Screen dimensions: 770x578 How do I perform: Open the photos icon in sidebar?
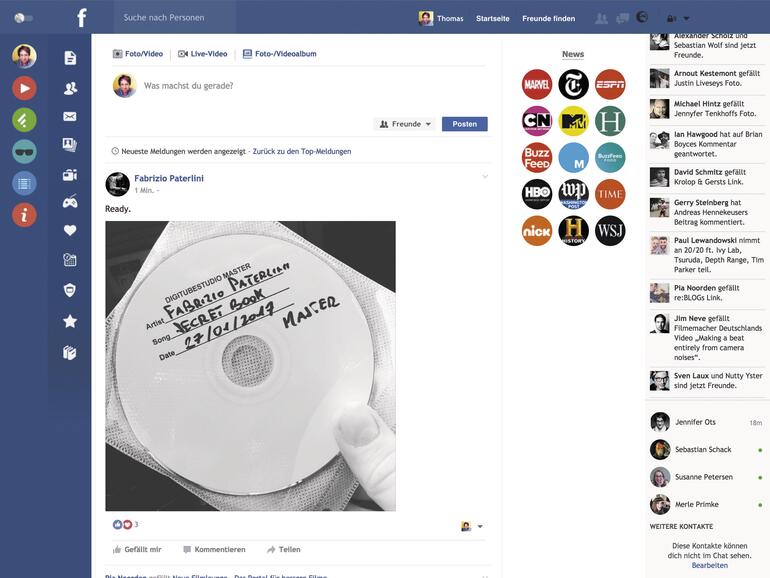(x=70, y=144)
